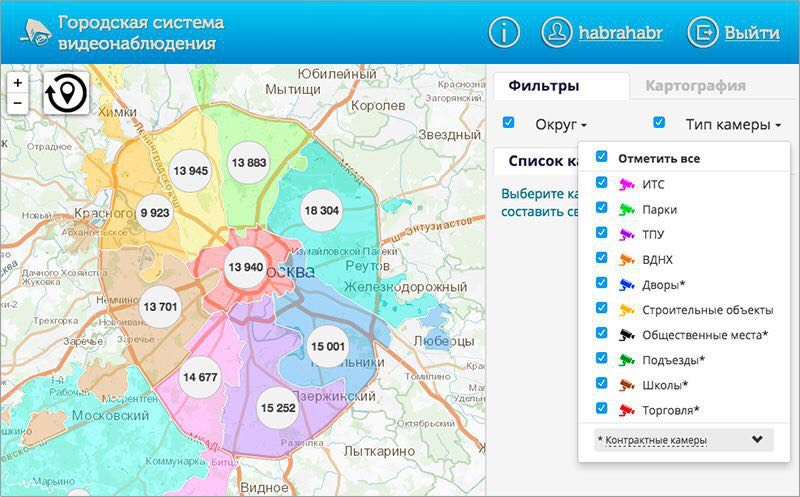Uncheck the Торговля checkbox
This screenshot has width=800, height=497.
click(602, 408)
